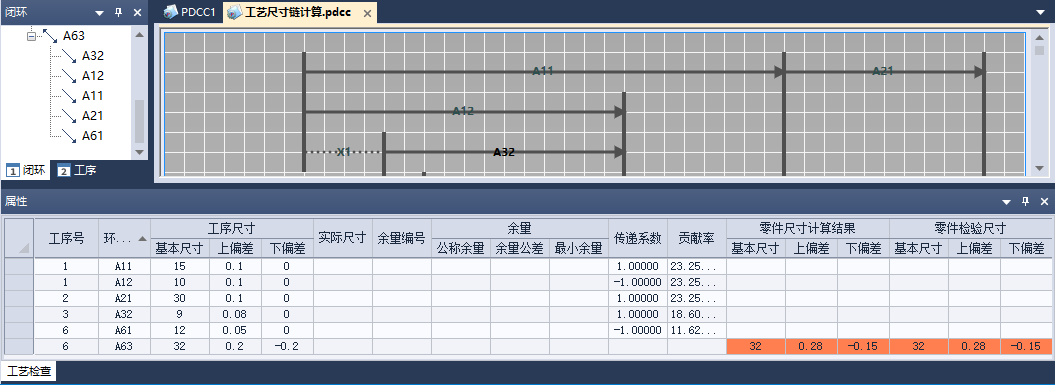1055x385 pixels.
Task: Click the diagram canvas scroll up arrow
Action: [x=1039, y=37]
